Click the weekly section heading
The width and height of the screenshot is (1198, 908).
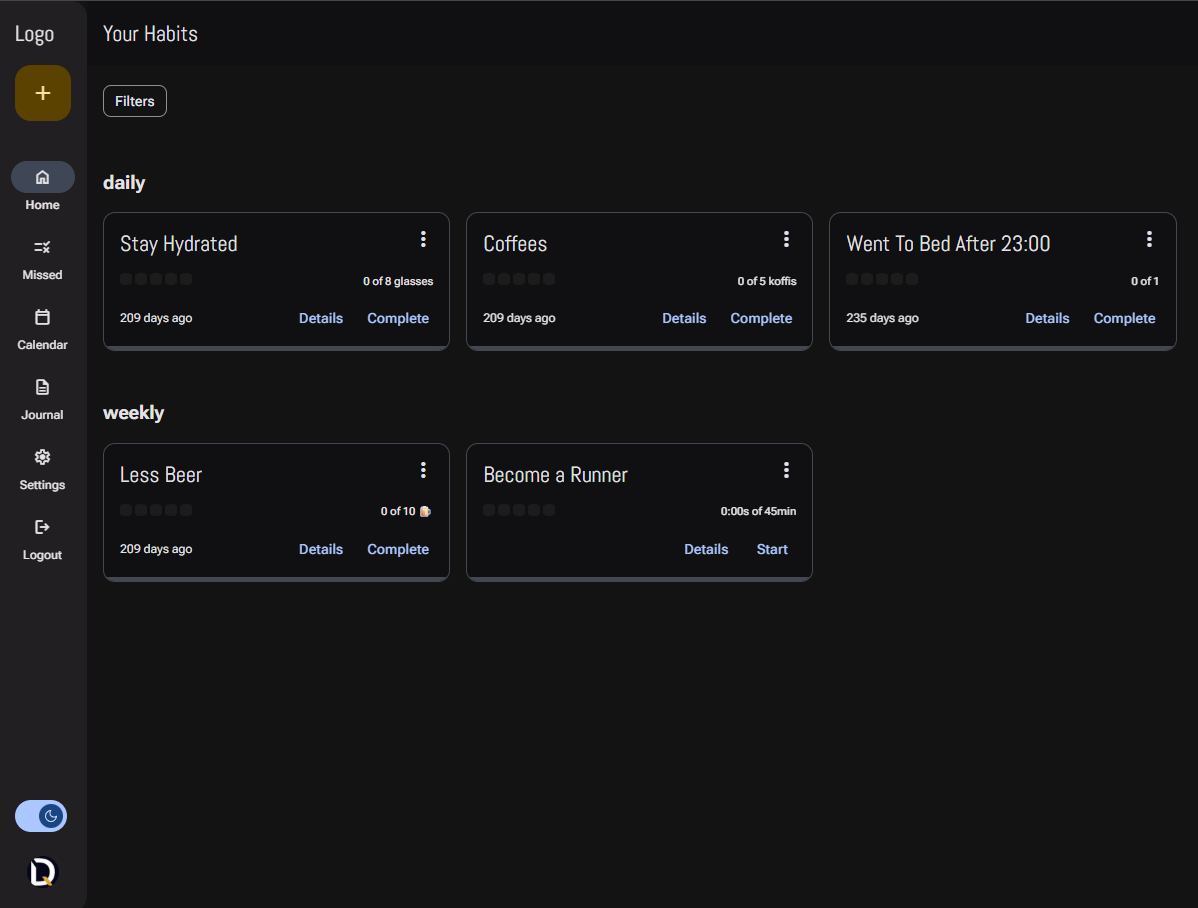[133, 412]
